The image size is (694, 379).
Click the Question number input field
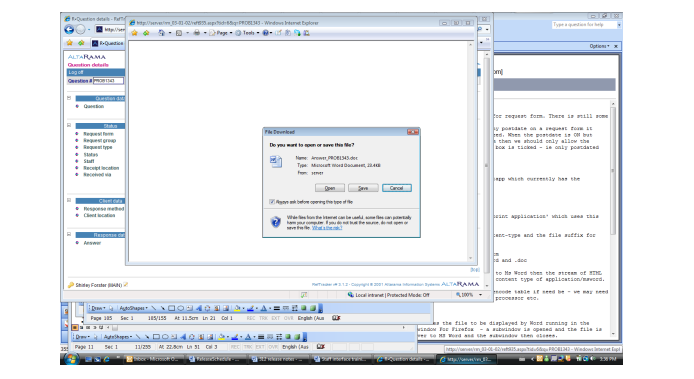coord(108,81)
